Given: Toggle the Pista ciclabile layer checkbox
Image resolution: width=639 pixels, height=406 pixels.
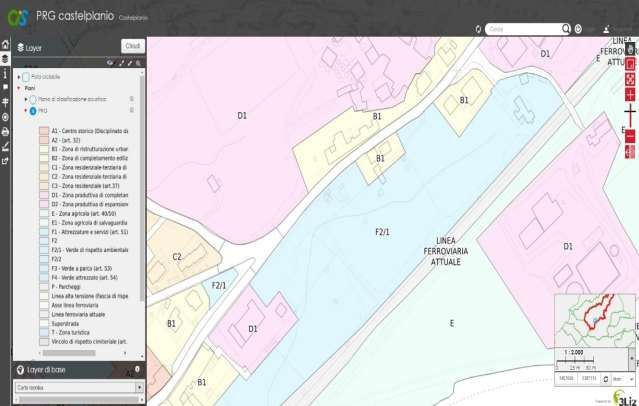Looking at the screenshot, I should (26, 76).
